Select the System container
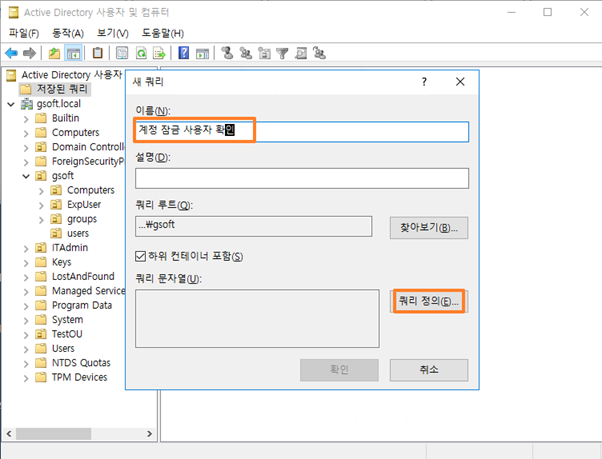The image size is (602, 459). pyautogui.click(x=59, y=320)
